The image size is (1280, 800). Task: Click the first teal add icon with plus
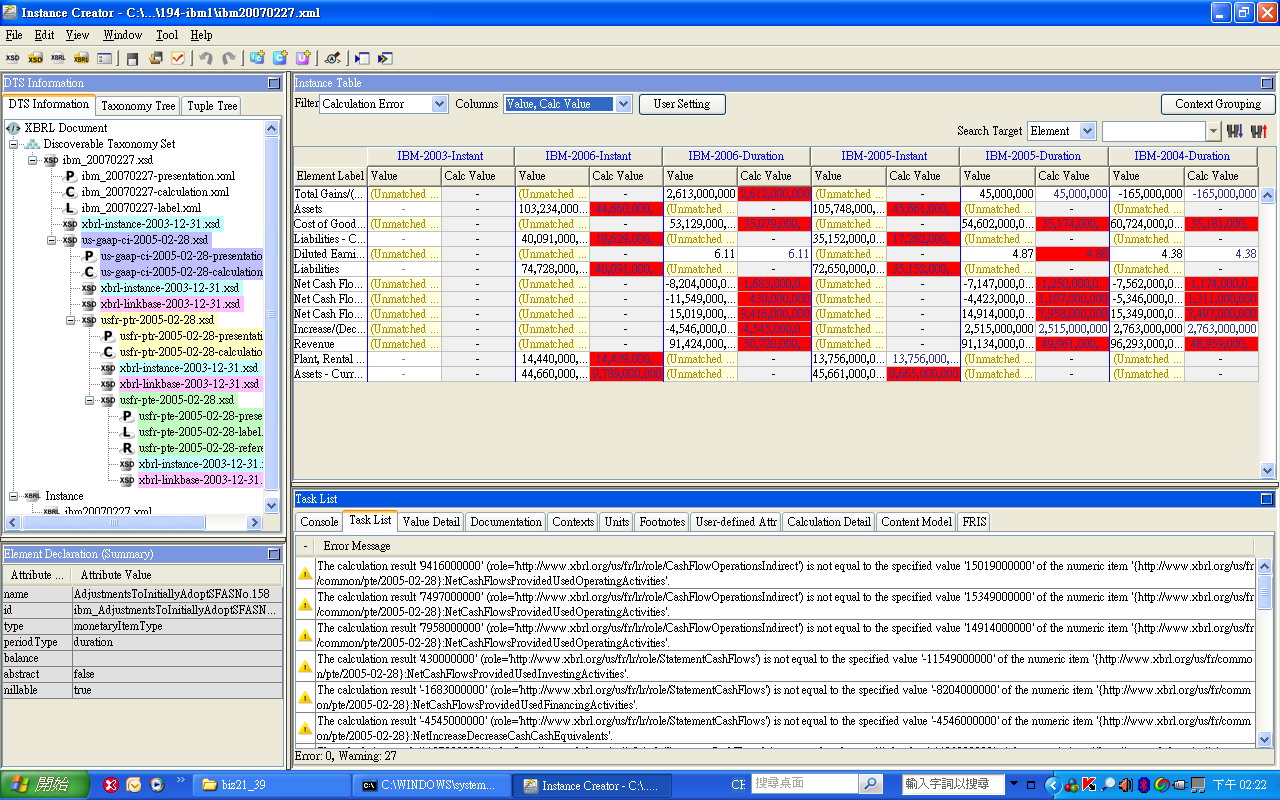[x=257, y=58]
